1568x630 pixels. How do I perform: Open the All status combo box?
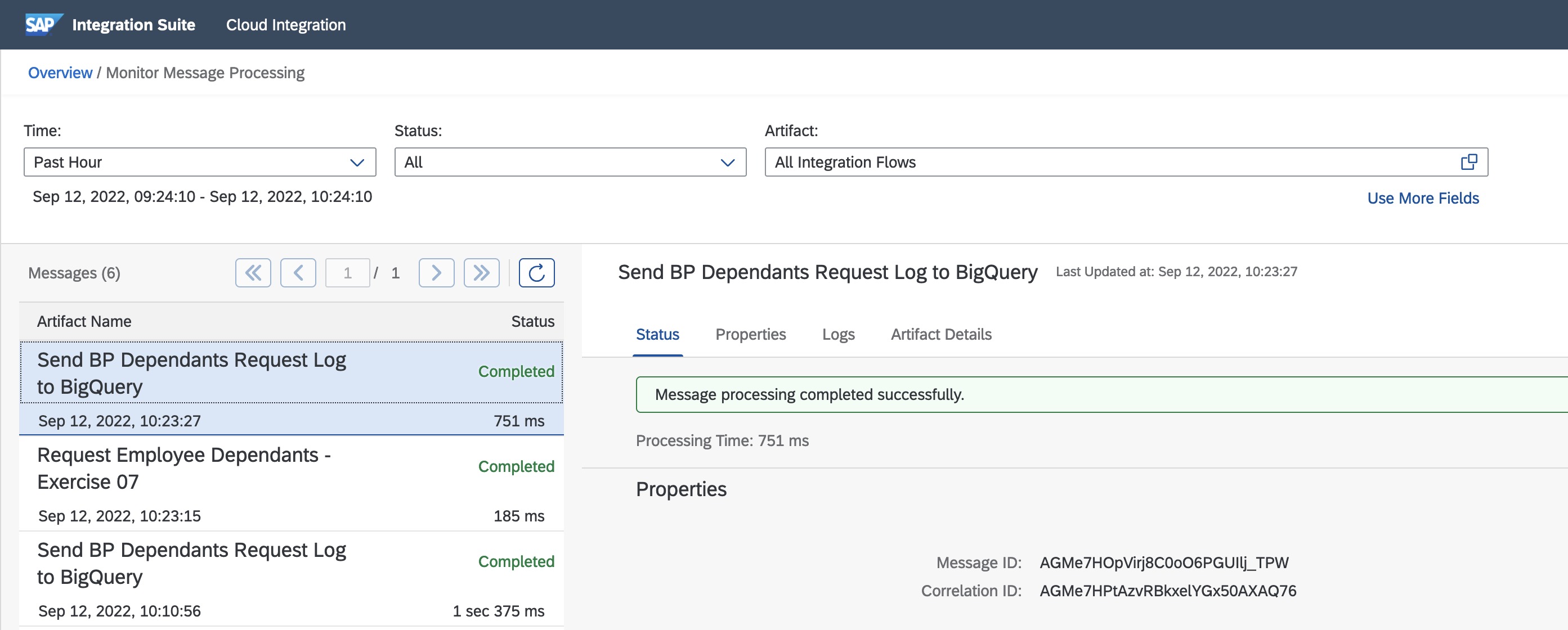coord(570,162)
